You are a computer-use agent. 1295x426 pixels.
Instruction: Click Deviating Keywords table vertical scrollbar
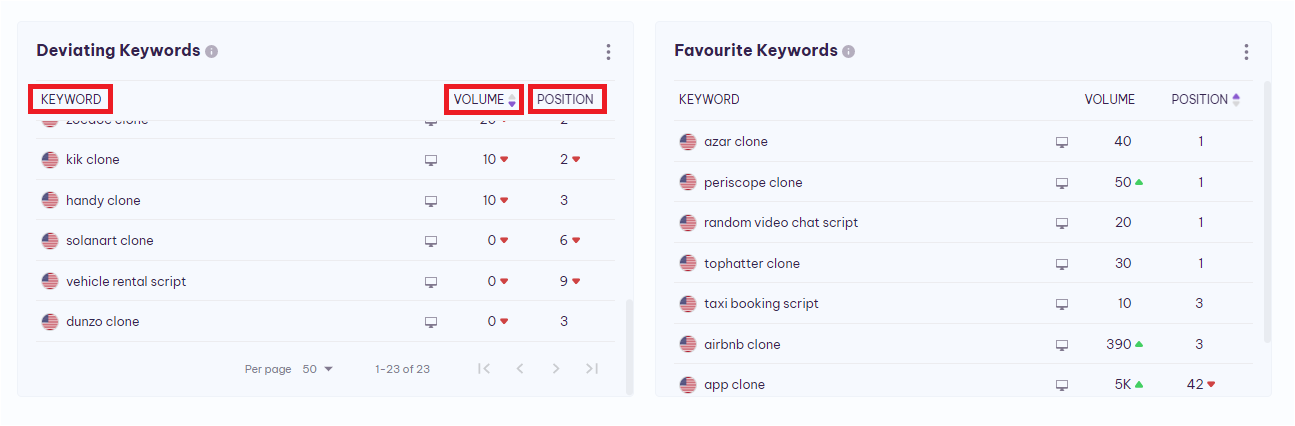pyautogui.click(x=629, y=345)
